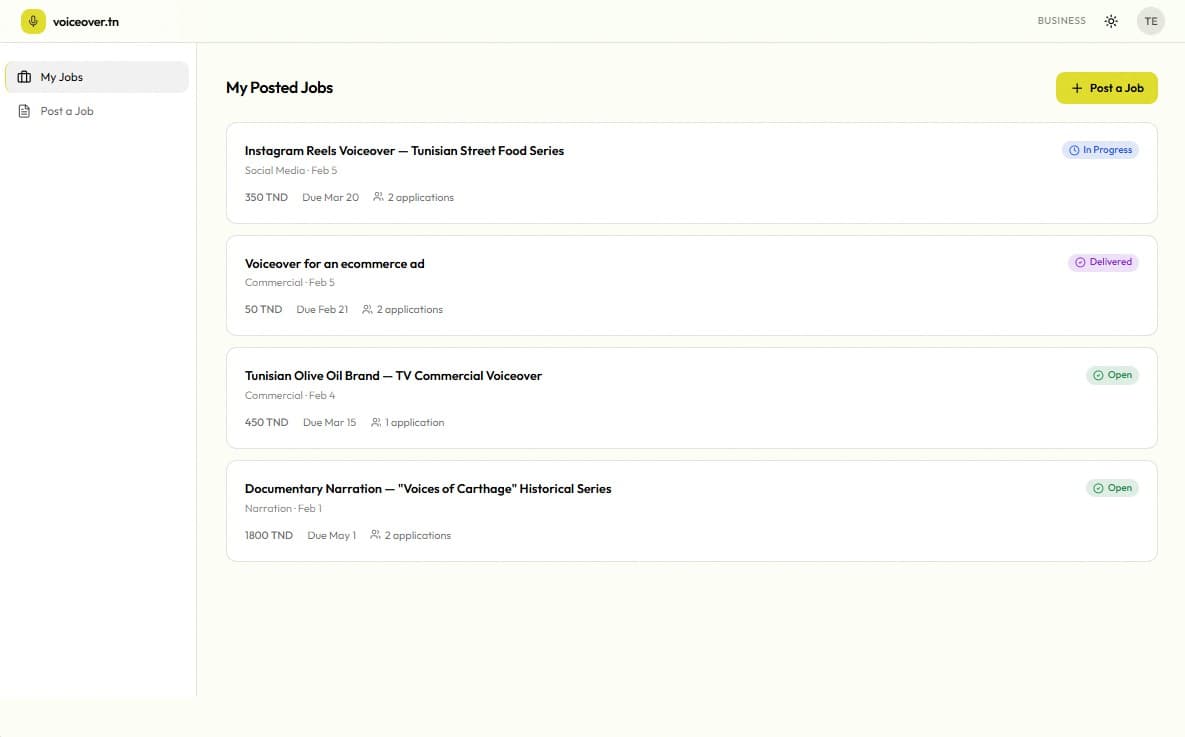Click the clock icon in the In Progress badge
Image resolution: width=1185 pixels, height=737 pixels.
pyautogui.click(x=1072, y=149)
